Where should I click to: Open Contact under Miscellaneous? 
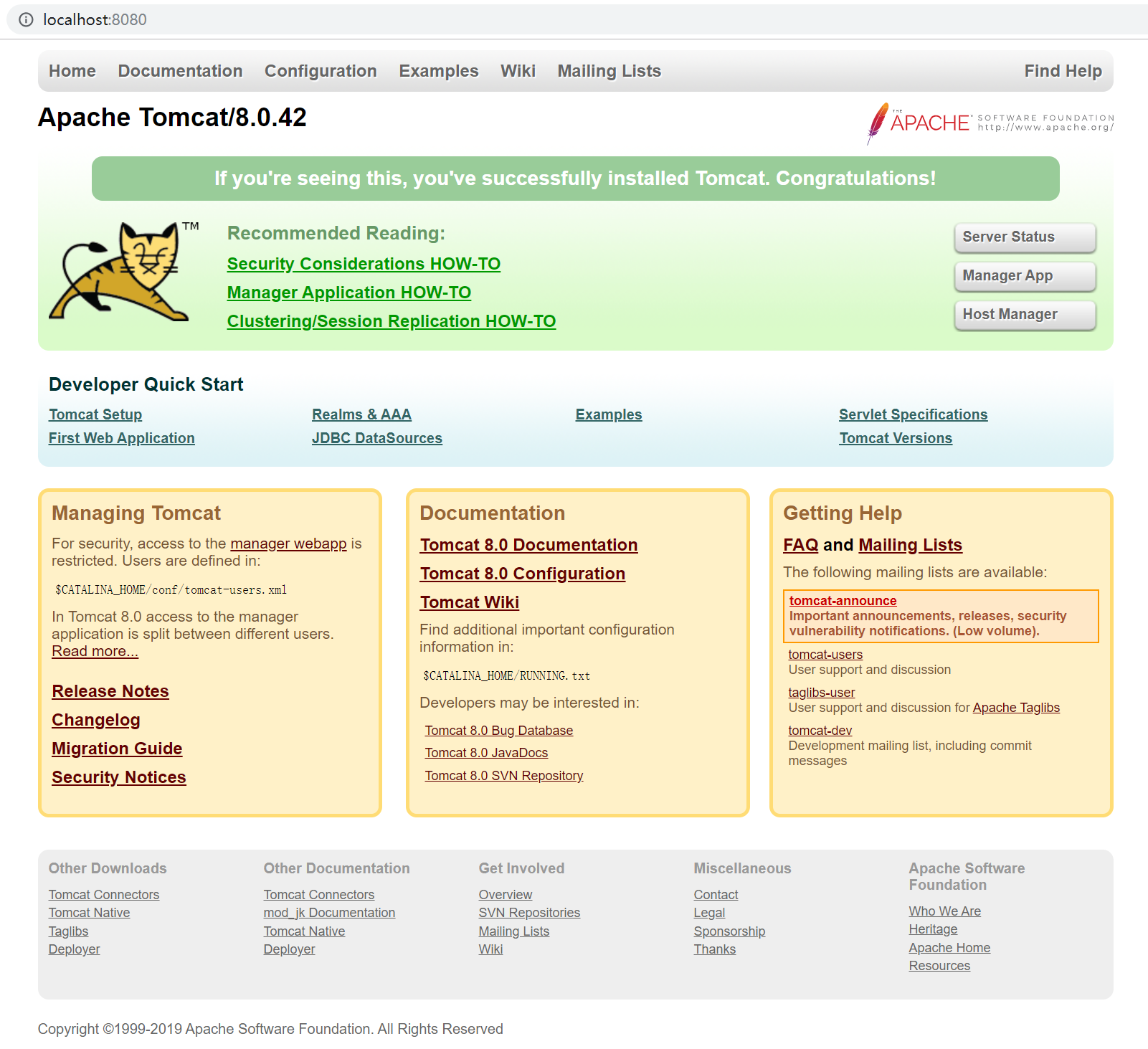tap(716, 895)
